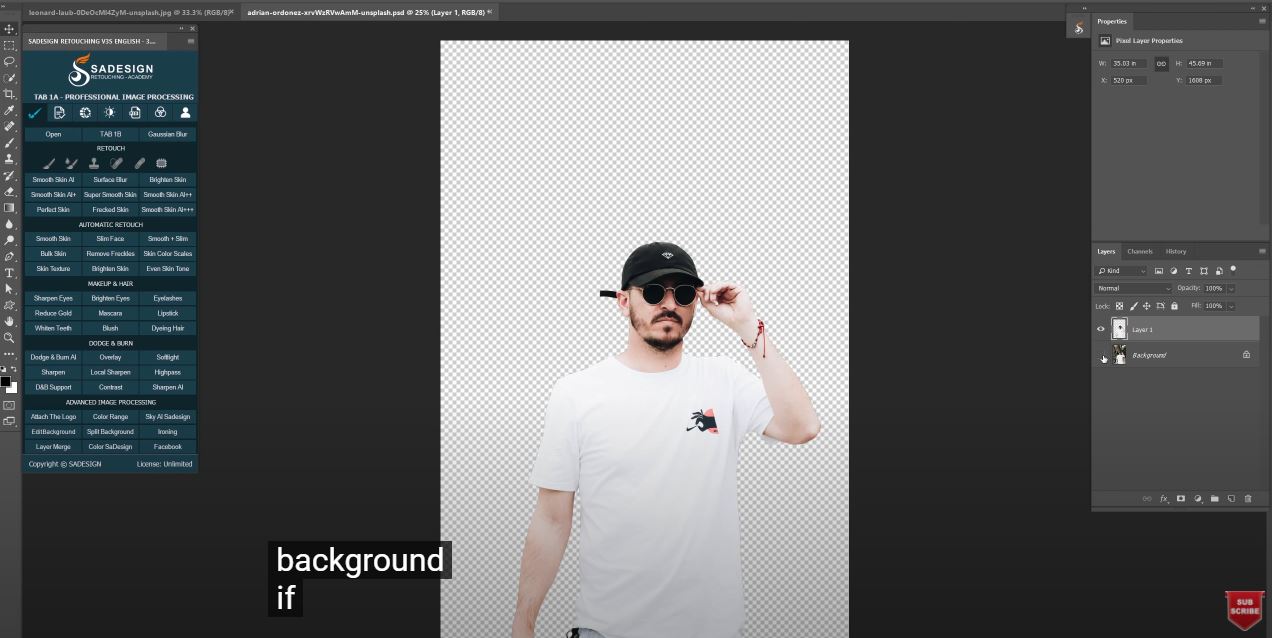Create new adjustment layer icon

[x=1198, y=498]
